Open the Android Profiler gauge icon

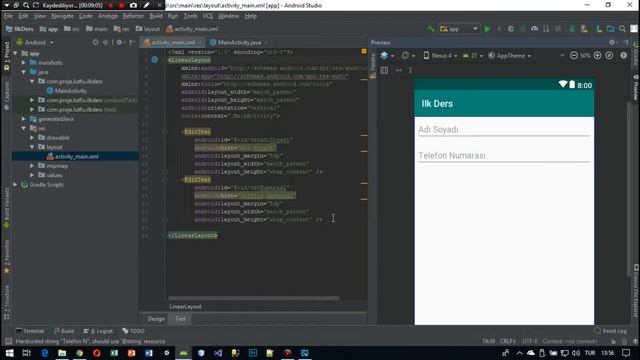534,29
